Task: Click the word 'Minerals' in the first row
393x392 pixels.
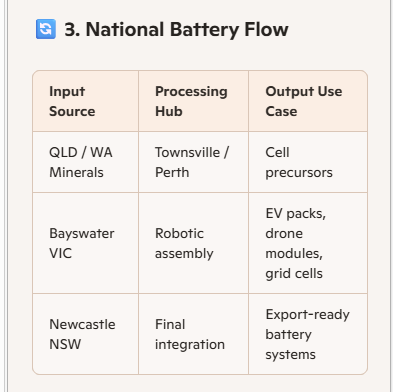Action: pos(76,172)
